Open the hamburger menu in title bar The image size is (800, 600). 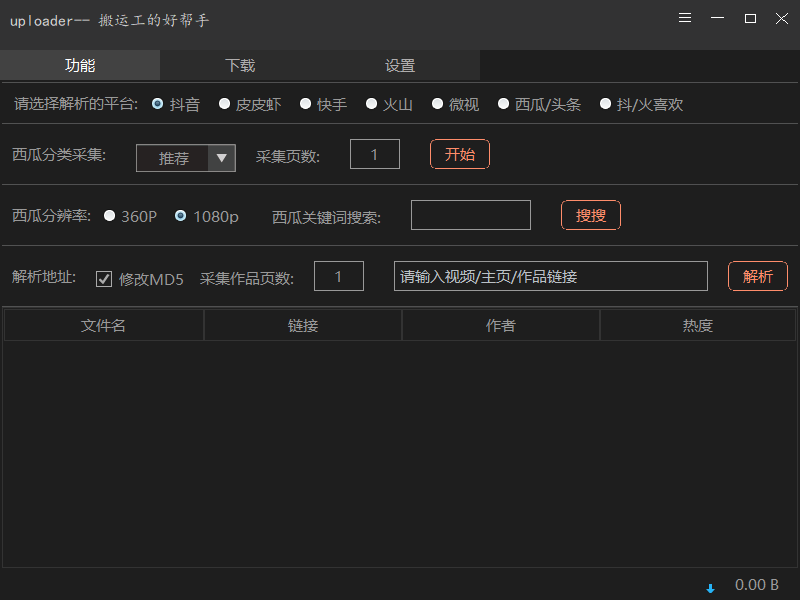pos(684,17)
